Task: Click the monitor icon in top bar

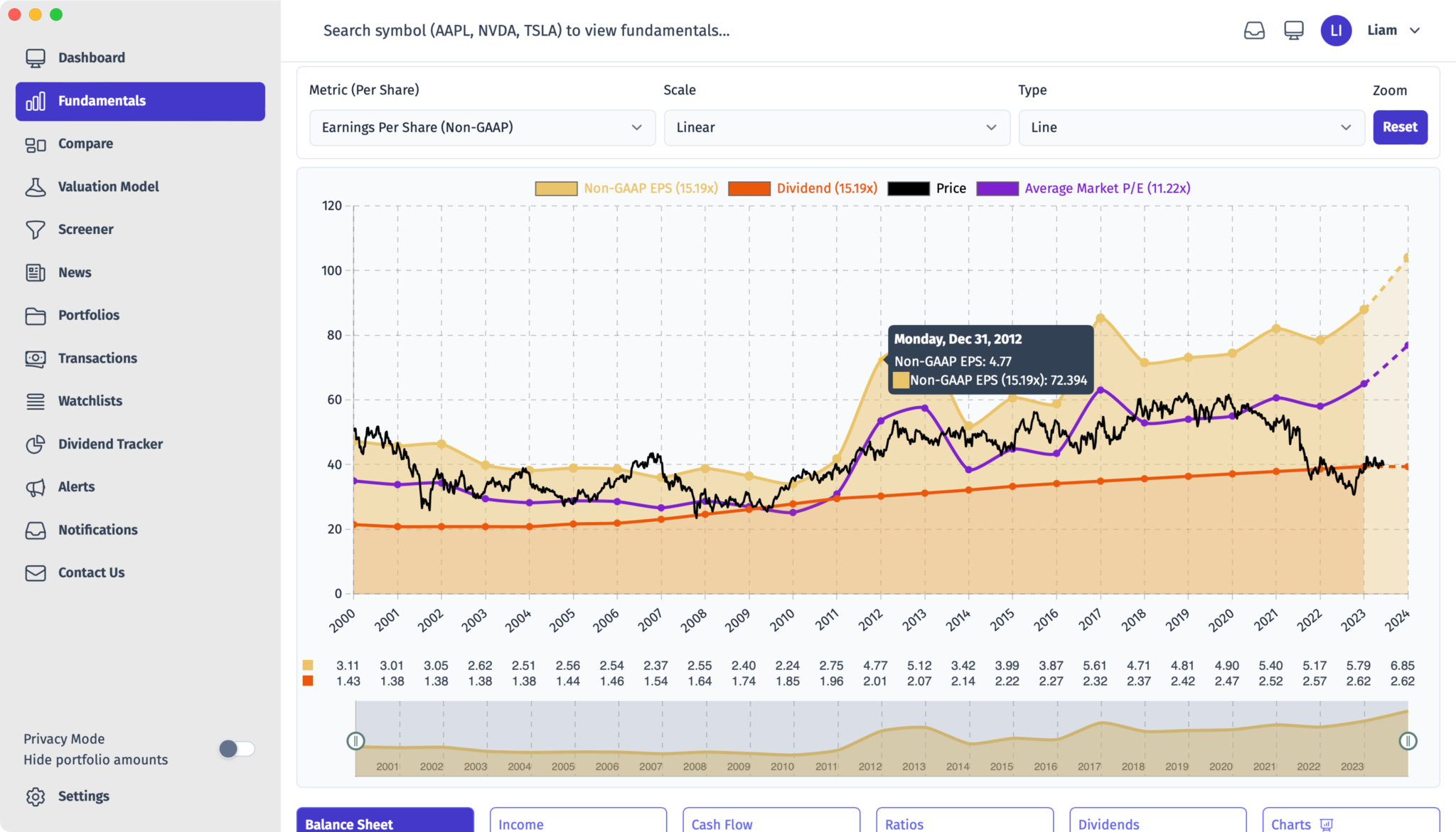Action: (1294, 31)
